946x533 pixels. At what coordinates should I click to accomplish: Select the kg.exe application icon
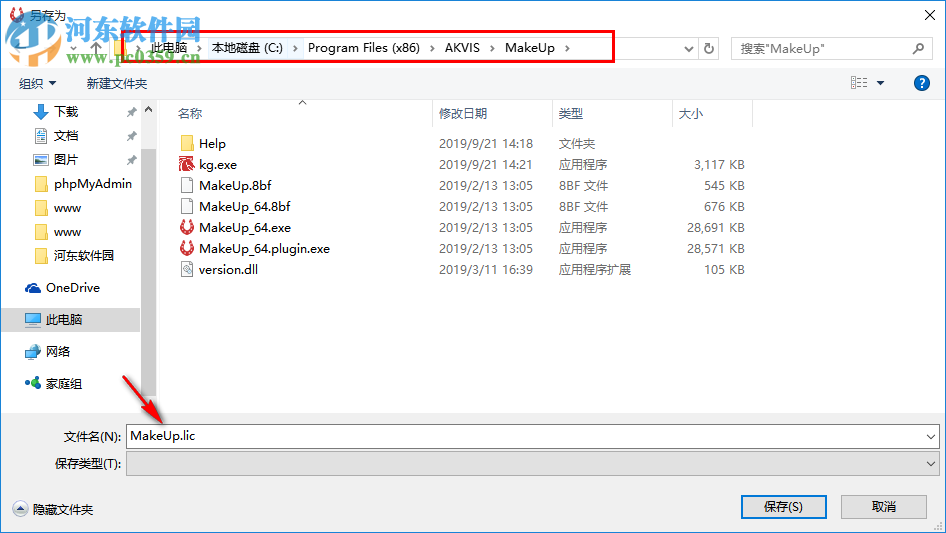[x=187, y=164]
